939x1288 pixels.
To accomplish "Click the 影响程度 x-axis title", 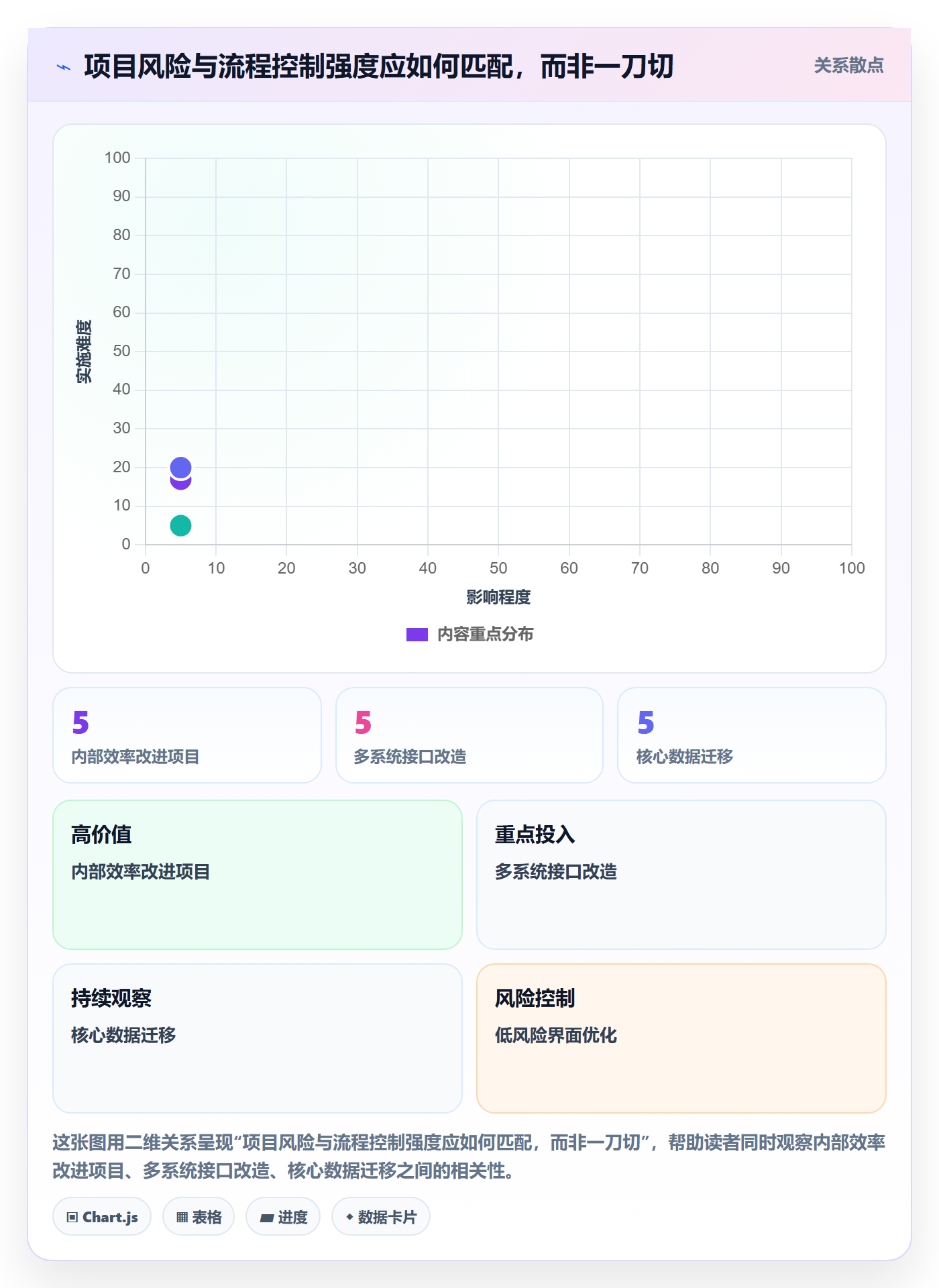I will click(x=498, y=597).
